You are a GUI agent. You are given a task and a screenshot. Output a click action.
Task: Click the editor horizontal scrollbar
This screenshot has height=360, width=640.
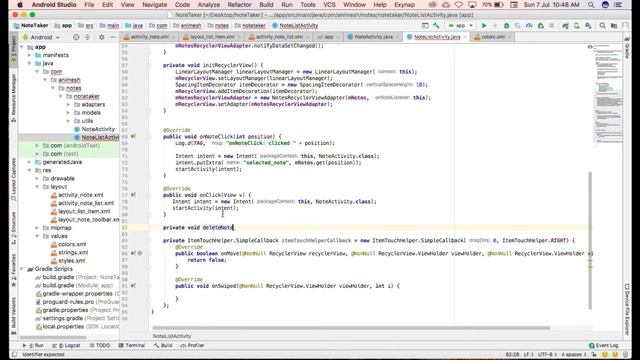351,328
